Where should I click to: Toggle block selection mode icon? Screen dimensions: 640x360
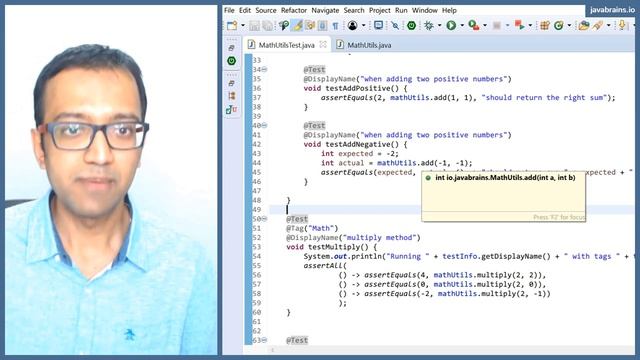point(310,26)
